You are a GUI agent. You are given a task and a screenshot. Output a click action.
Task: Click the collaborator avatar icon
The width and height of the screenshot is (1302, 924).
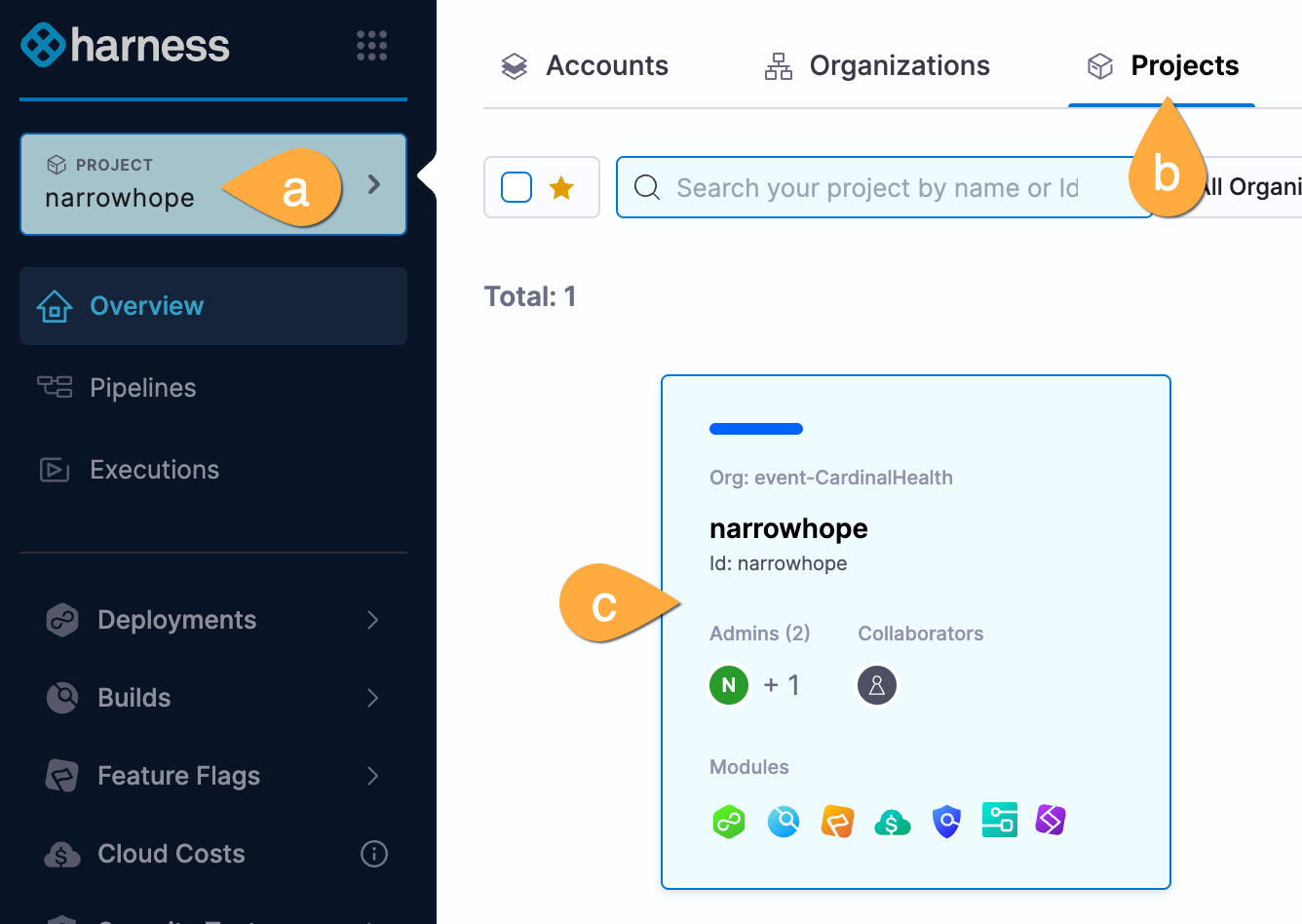[x=877, y=685]
